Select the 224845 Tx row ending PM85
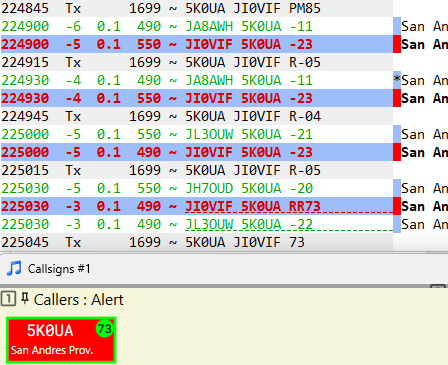Screen dimensions: 448x365 coord(197,8)
